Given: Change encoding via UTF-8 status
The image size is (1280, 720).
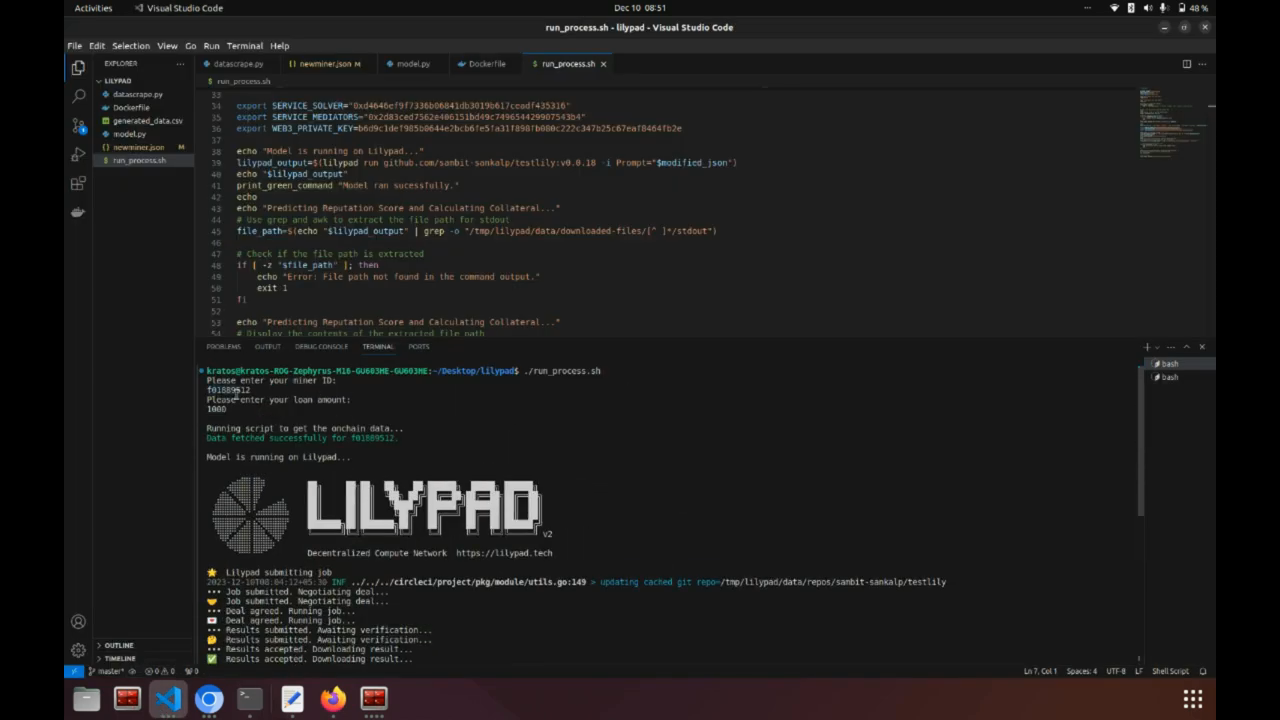Looking at the screenshot, I should (1116, 671).
